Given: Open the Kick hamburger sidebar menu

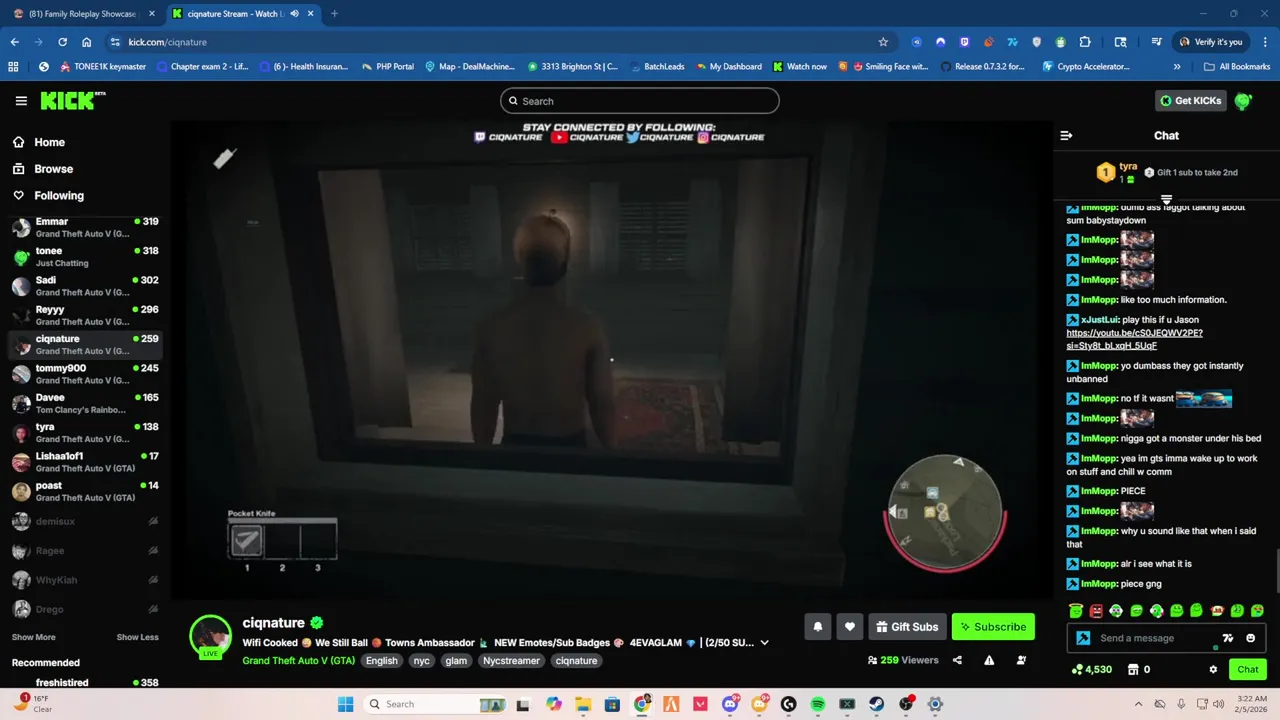Looking at the screenshot, I should (21, 101).
